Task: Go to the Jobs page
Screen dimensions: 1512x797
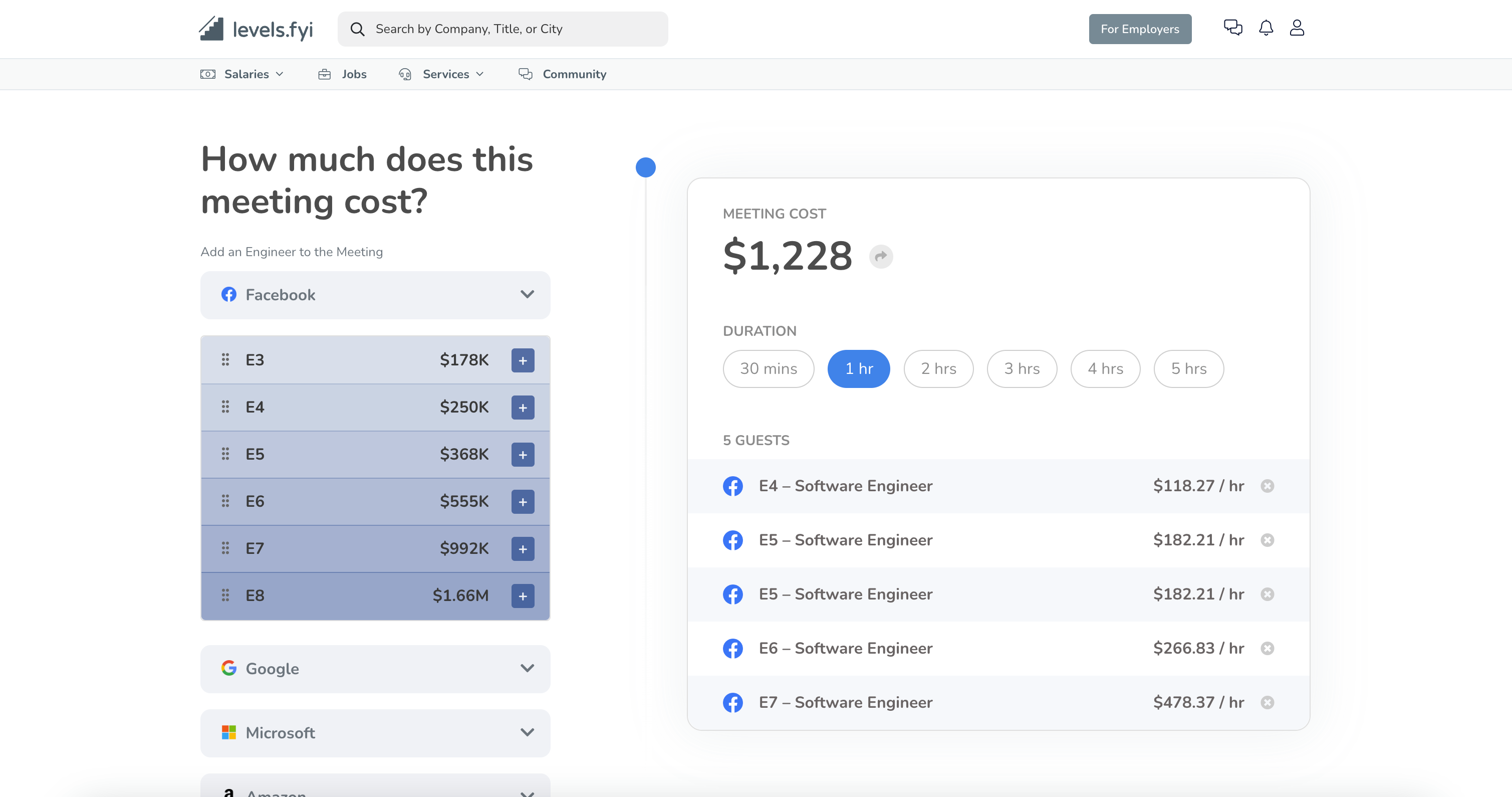Action: (342, 74)
